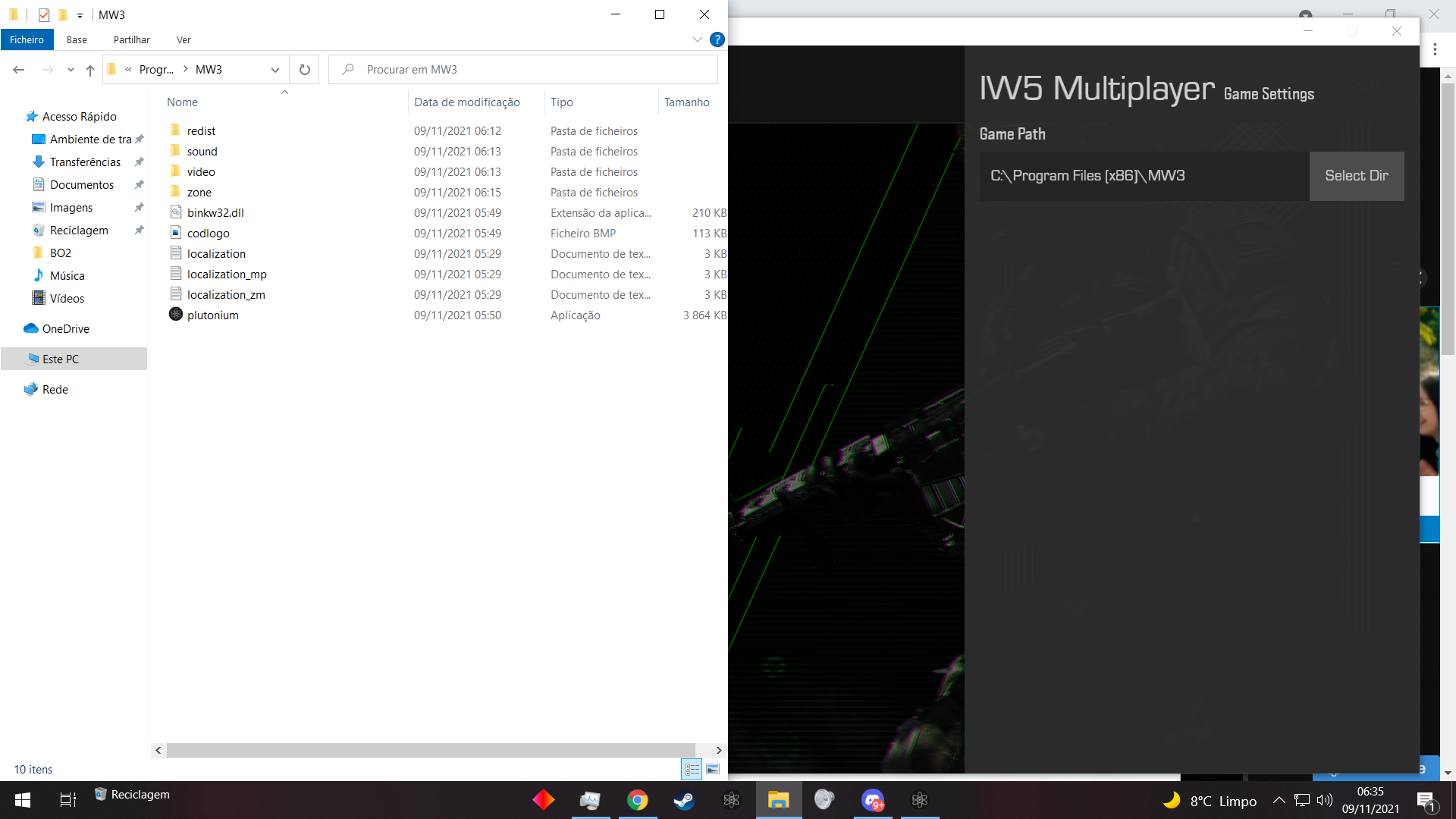Show hidden system tray icons

[x=1279, y=799]
